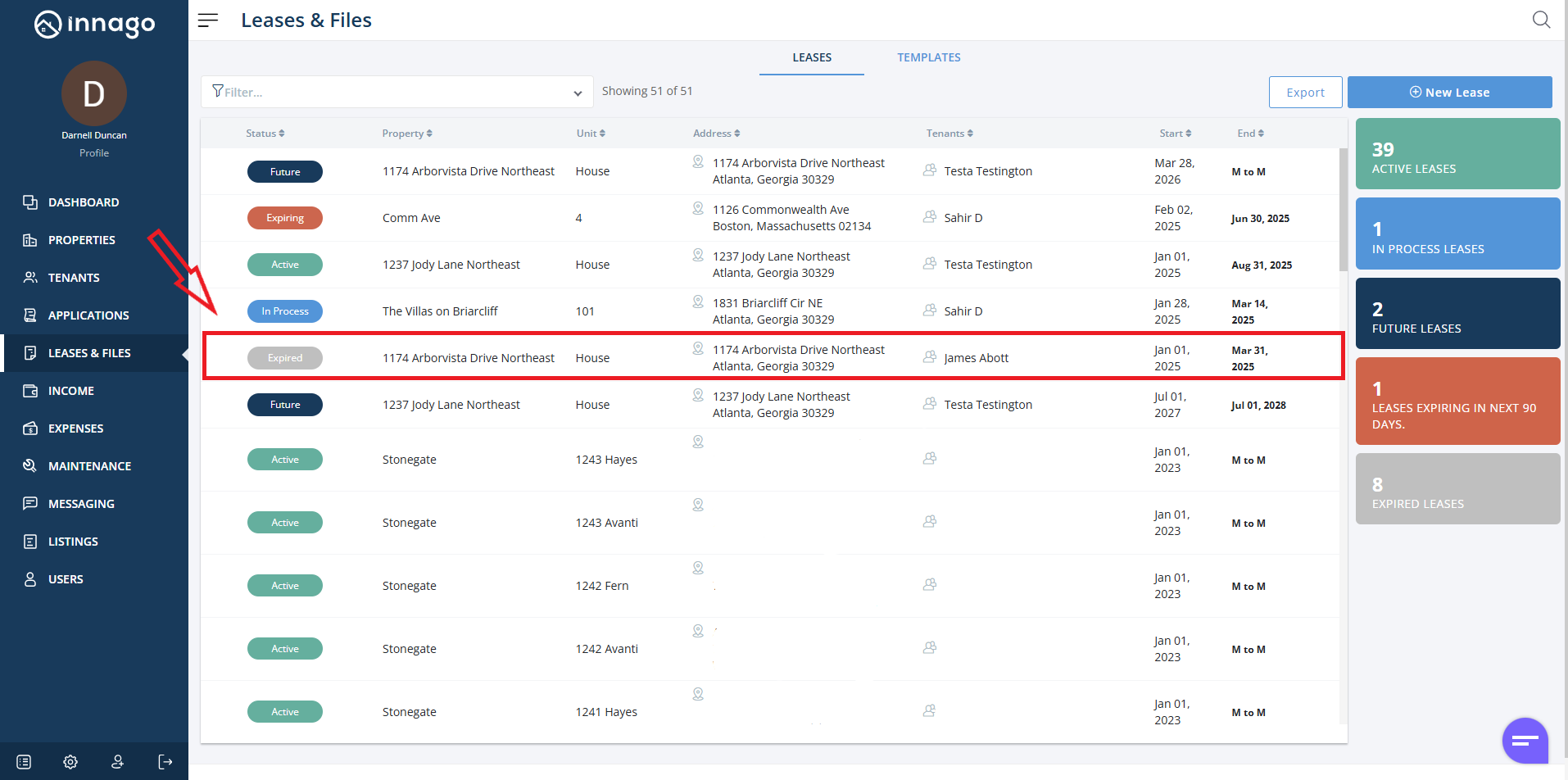1568x780 pixels.
Task: Open the chat support bubble
Action: point(1525,741)
